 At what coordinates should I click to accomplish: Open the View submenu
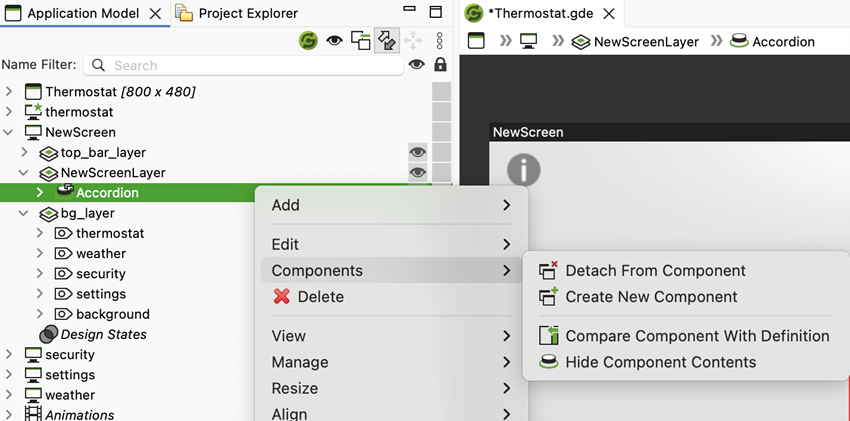pyautogui.click(x=391, y=336)
